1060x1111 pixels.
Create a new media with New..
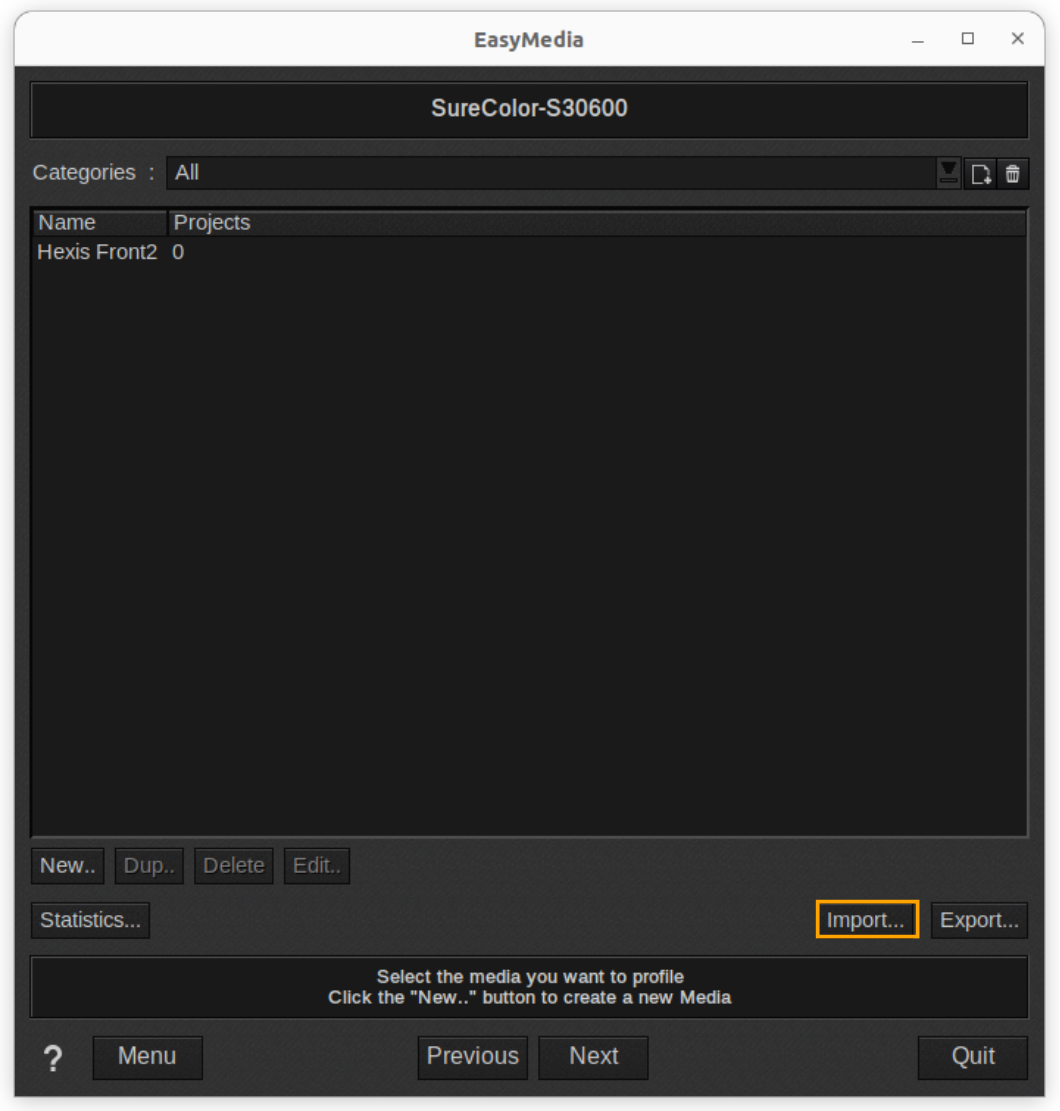click(67, 865)
